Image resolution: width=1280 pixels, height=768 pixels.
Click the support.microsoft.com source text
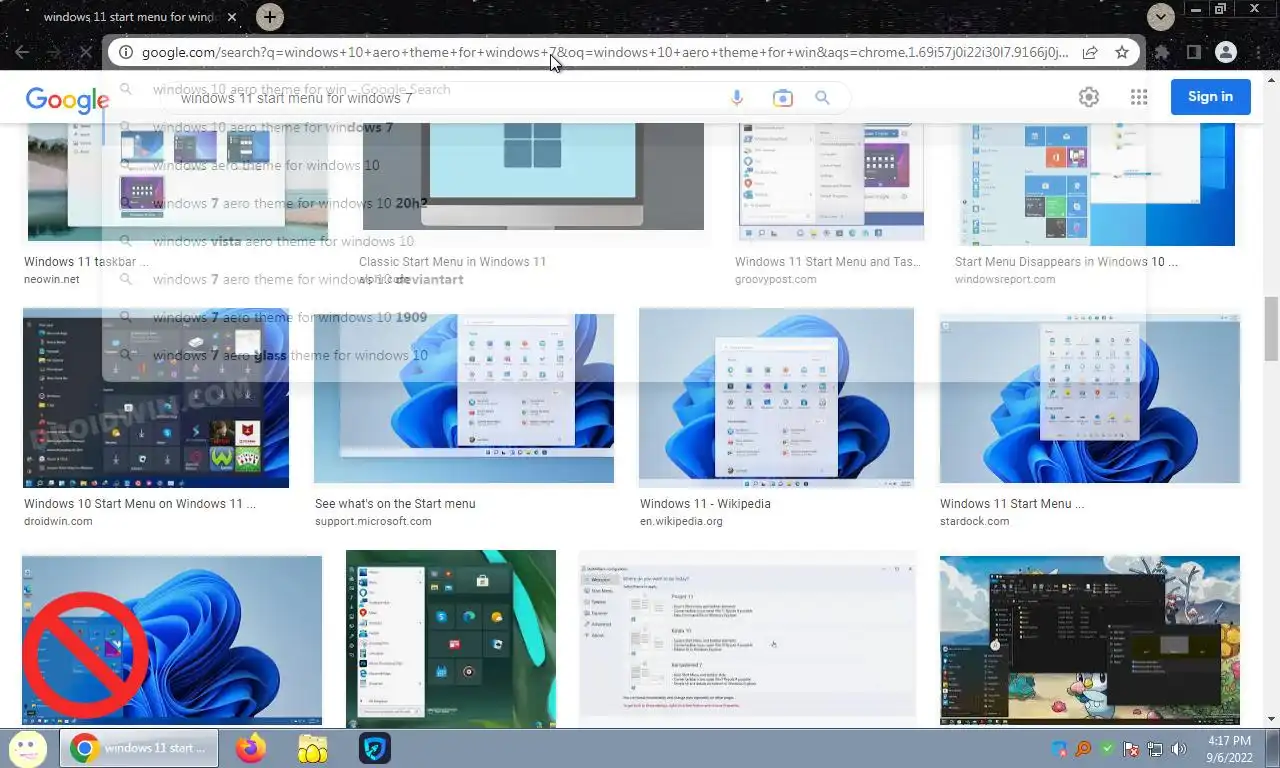tap(373, 521)
